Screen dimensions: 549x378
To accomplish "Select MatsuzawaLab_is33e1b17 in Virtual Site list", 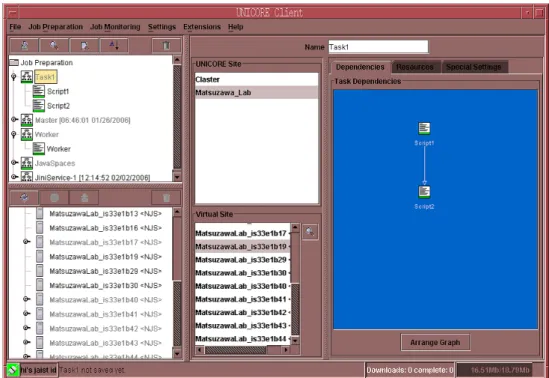I will tap(243, 233).
